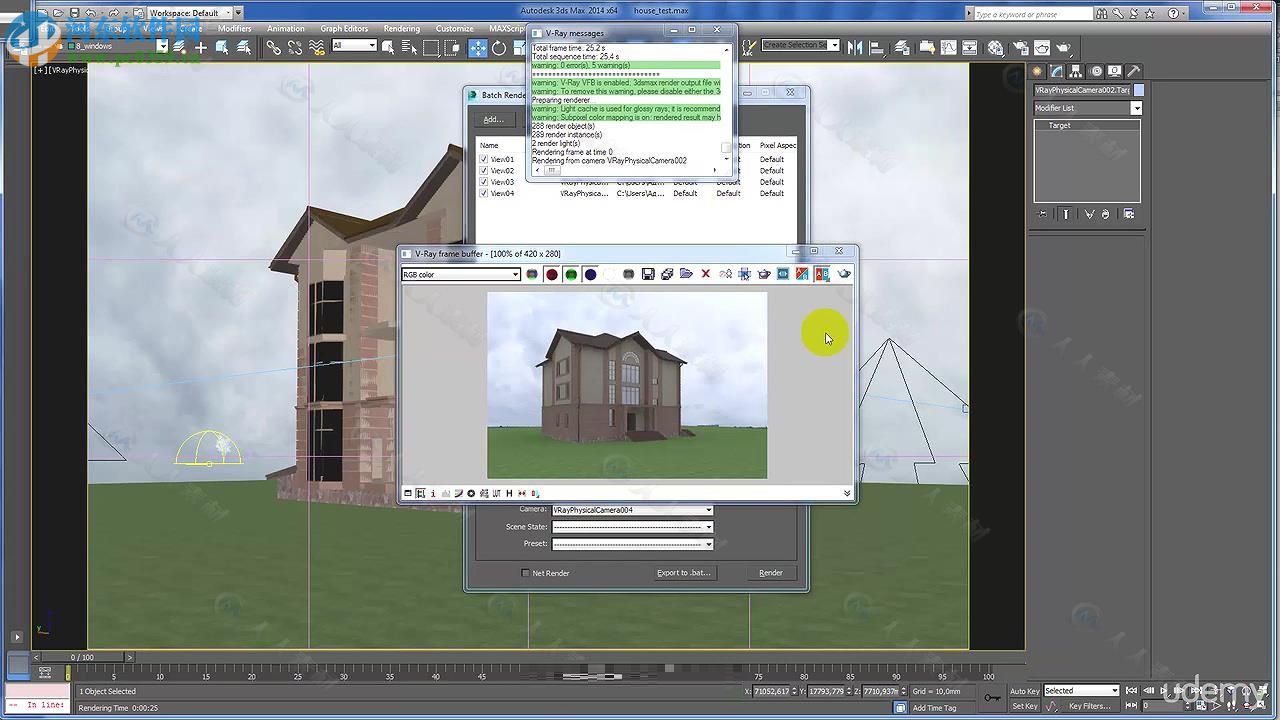Screen dimensions: 1280x720
Task: Open Modifiers menu
Action: [235, 29]
